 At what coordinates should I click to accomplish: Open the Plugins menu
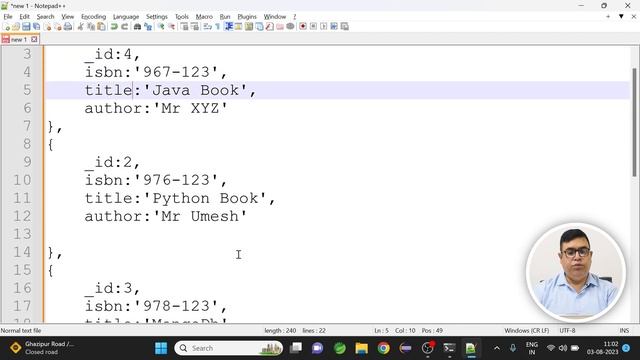[247, 17]
